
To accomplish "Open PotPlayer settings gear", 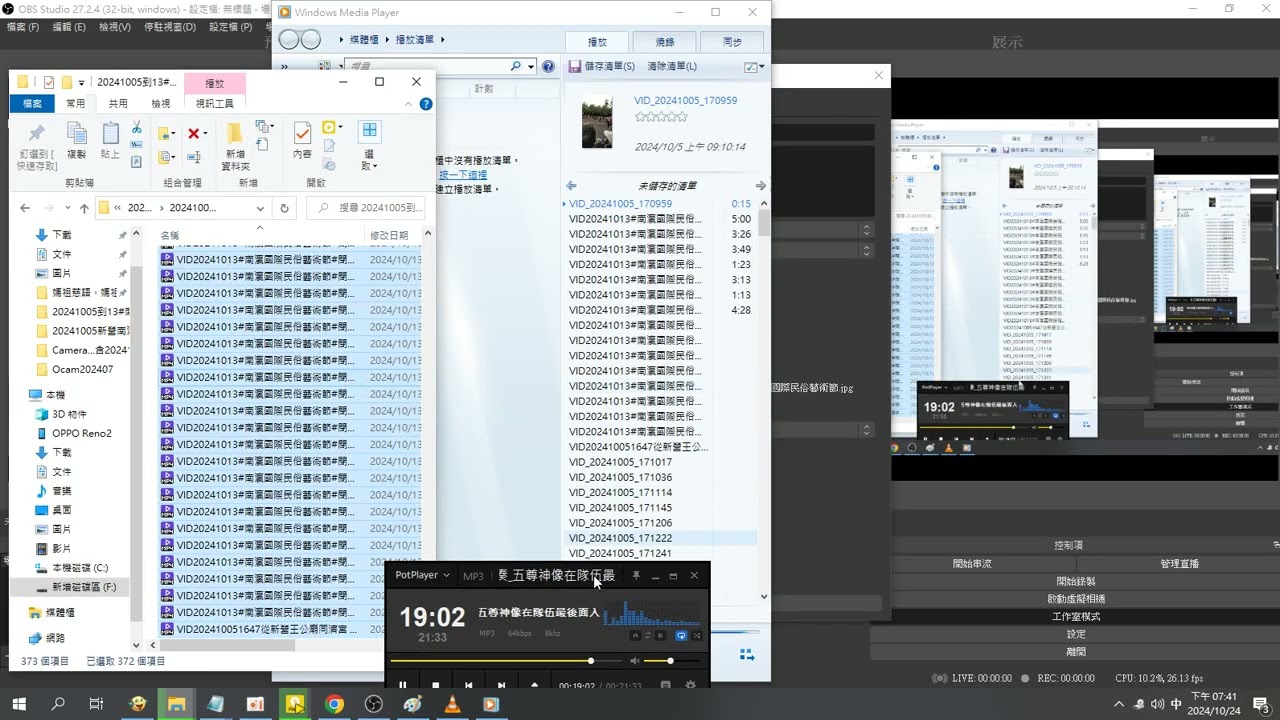I will (x=690, y=685).
